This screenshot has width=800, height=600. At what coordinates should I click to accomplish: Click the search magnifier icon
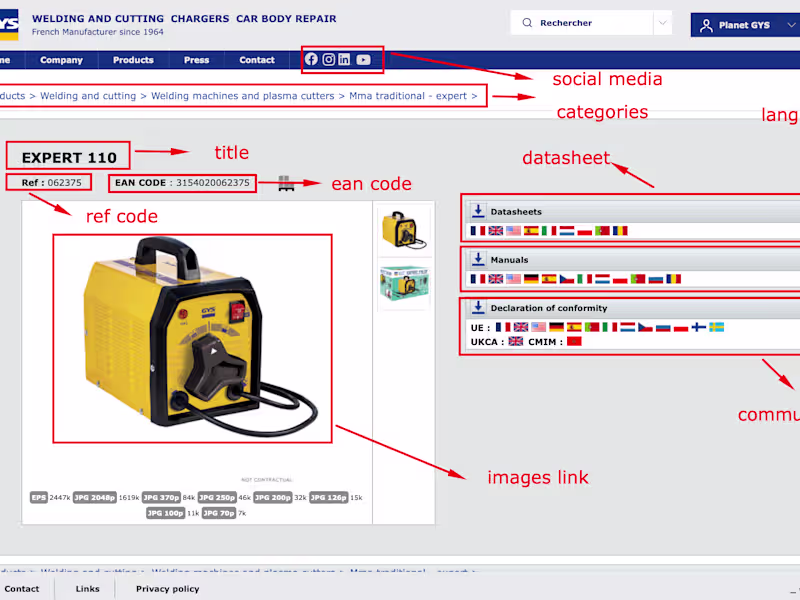527,22
